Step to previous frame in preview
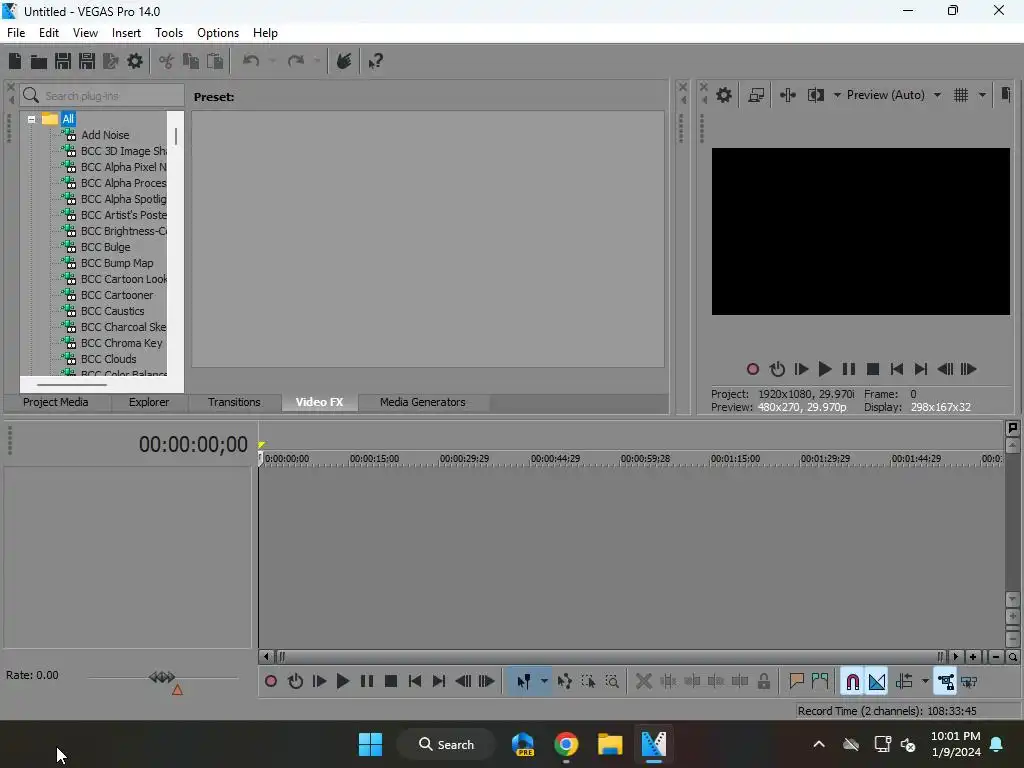The height and width of the screenshot is (768, 1024). pos(945,370)
